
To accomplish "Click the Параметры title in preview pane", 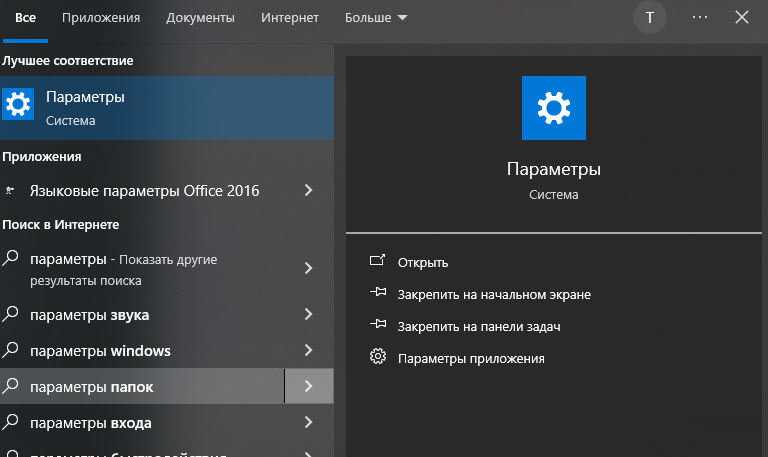I will [553, 169].
